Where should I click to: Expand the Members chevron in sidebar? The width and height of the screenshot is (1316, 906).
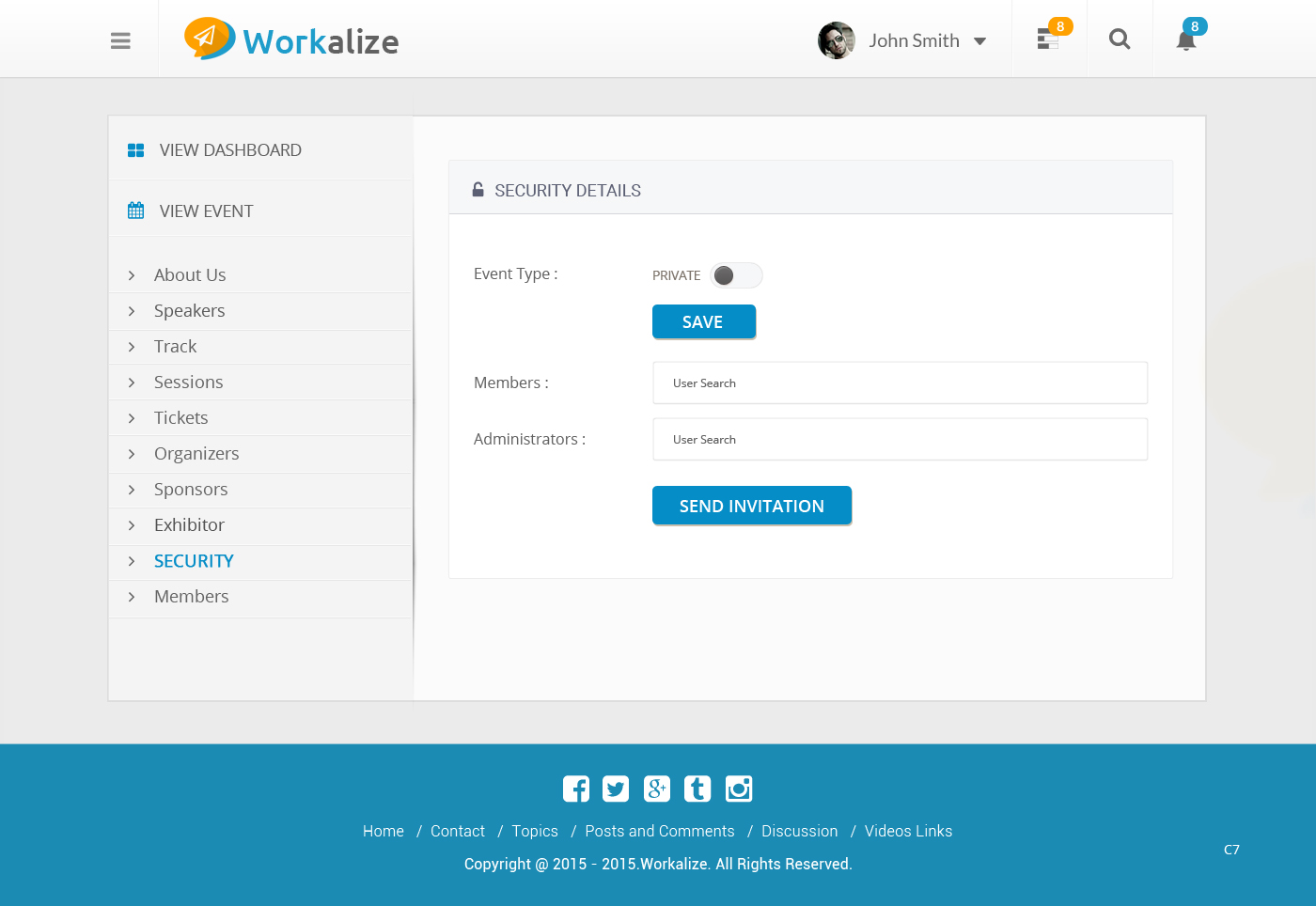click(132, 597)
